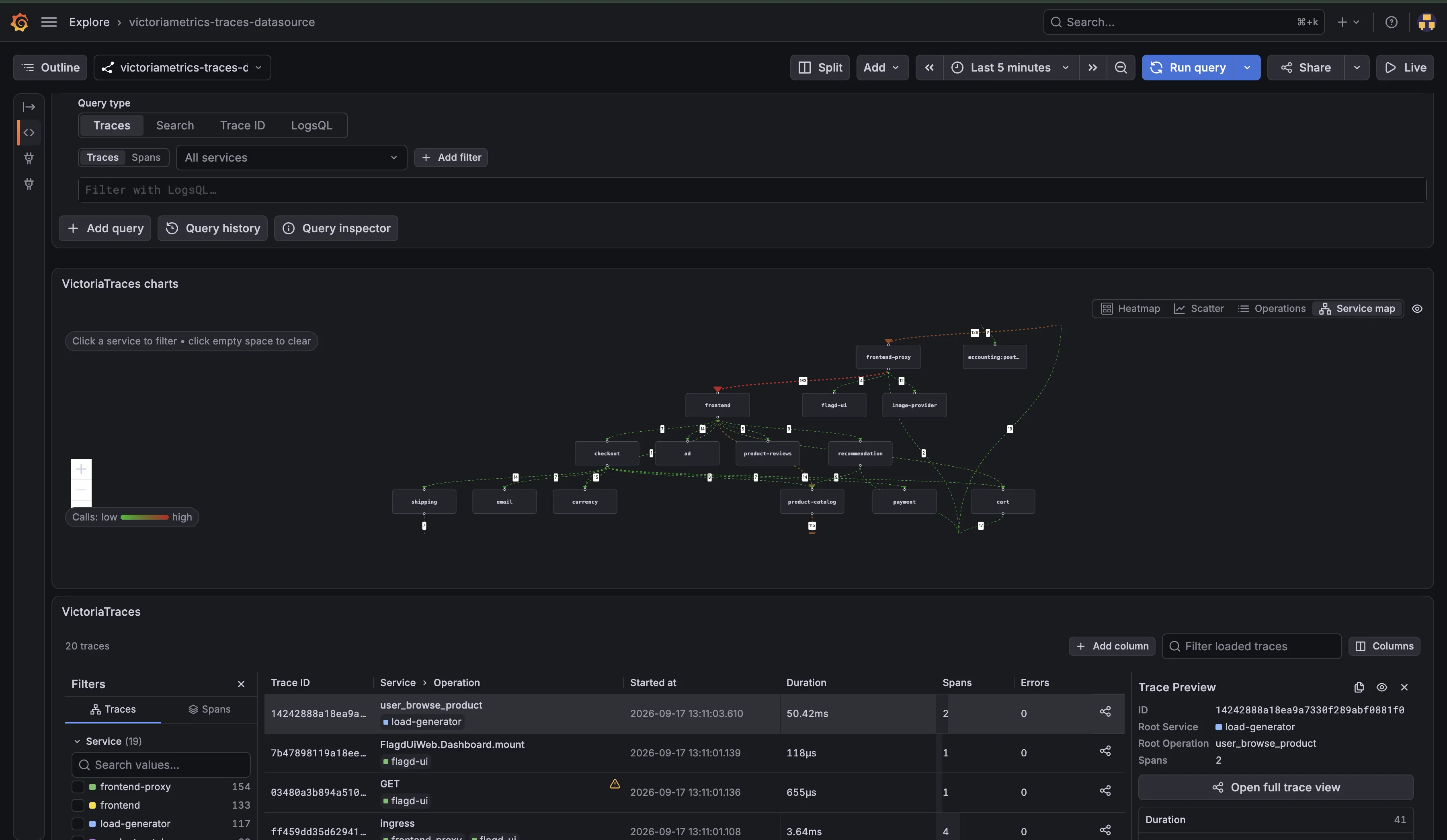Zoom in on the service map
The width and height of the screenshot is (1447, 840).
[x=81, y=469]
